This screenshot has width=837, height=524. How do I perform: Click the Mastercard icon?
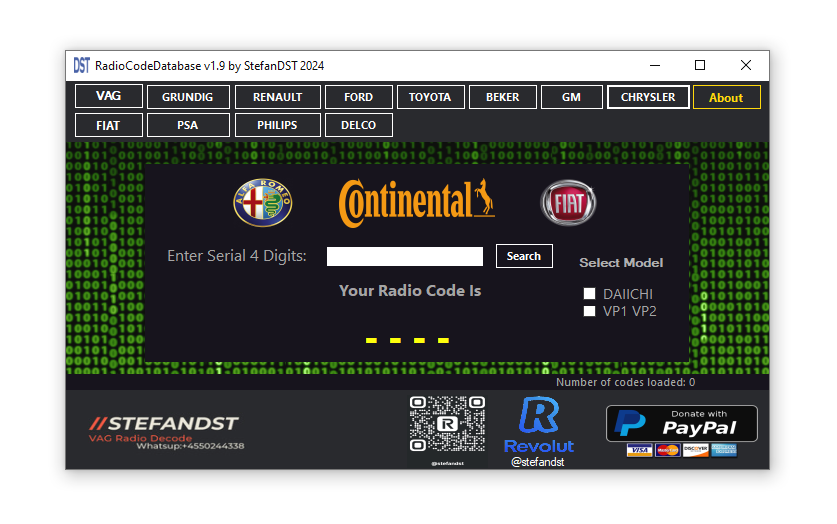[x=667, y=450]
